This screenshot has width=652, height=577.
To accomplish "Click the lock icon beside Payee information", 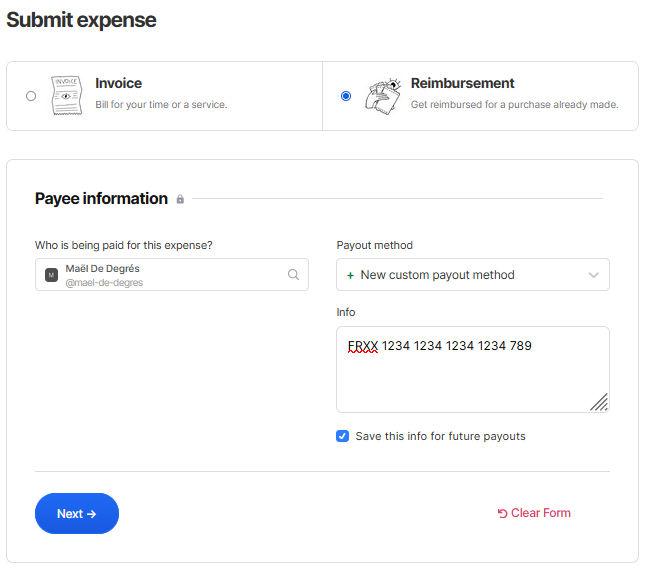I will point(180,199).
